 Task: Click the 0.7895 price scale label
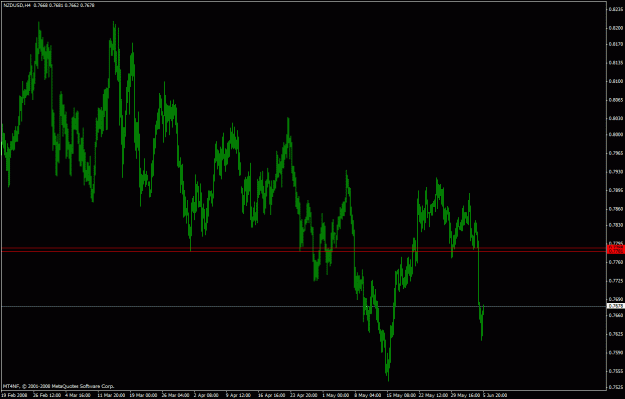[616, 190]
